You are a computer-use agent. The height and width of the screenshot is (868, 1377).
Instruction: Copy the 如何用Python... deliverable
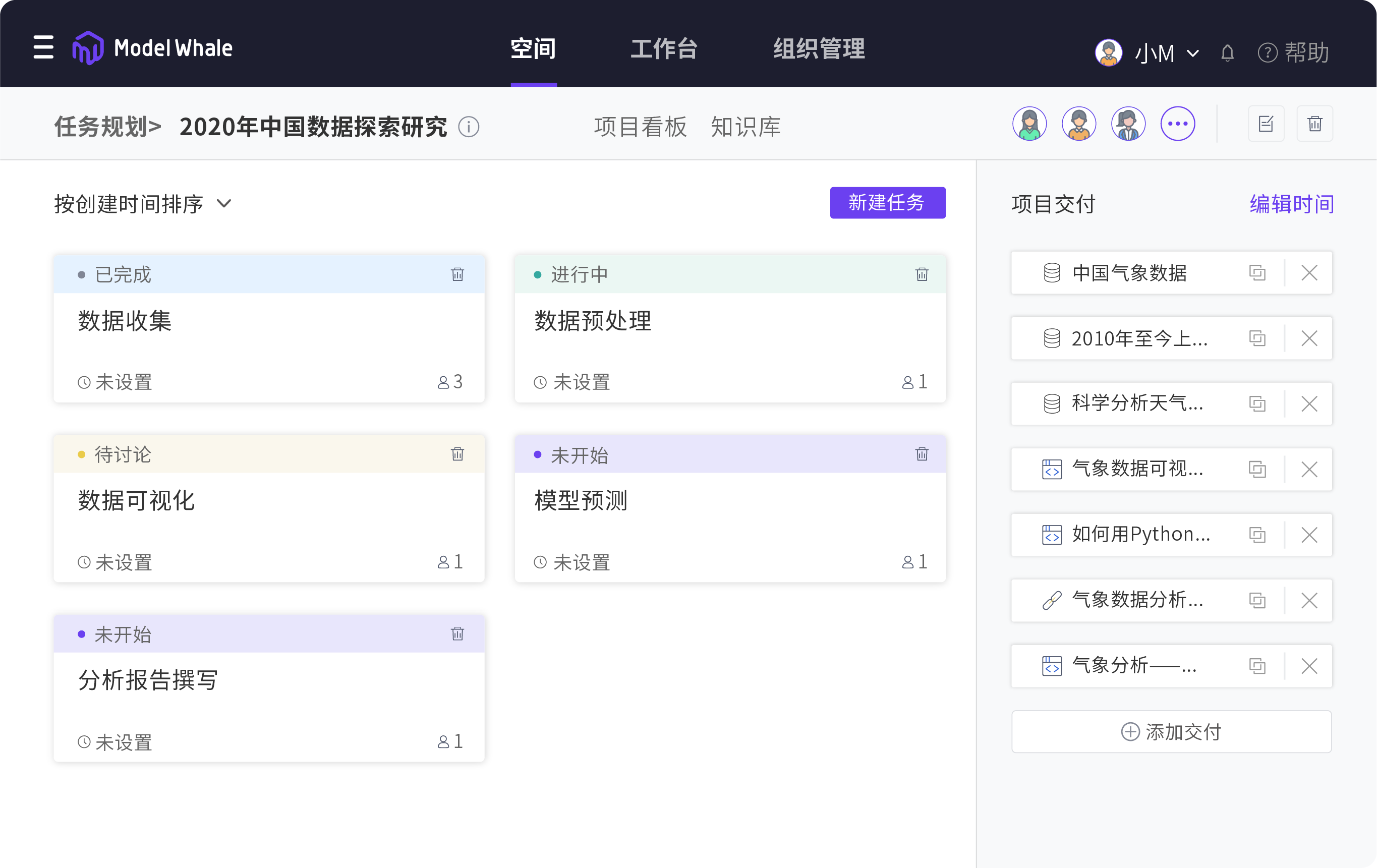point(1257,535)
